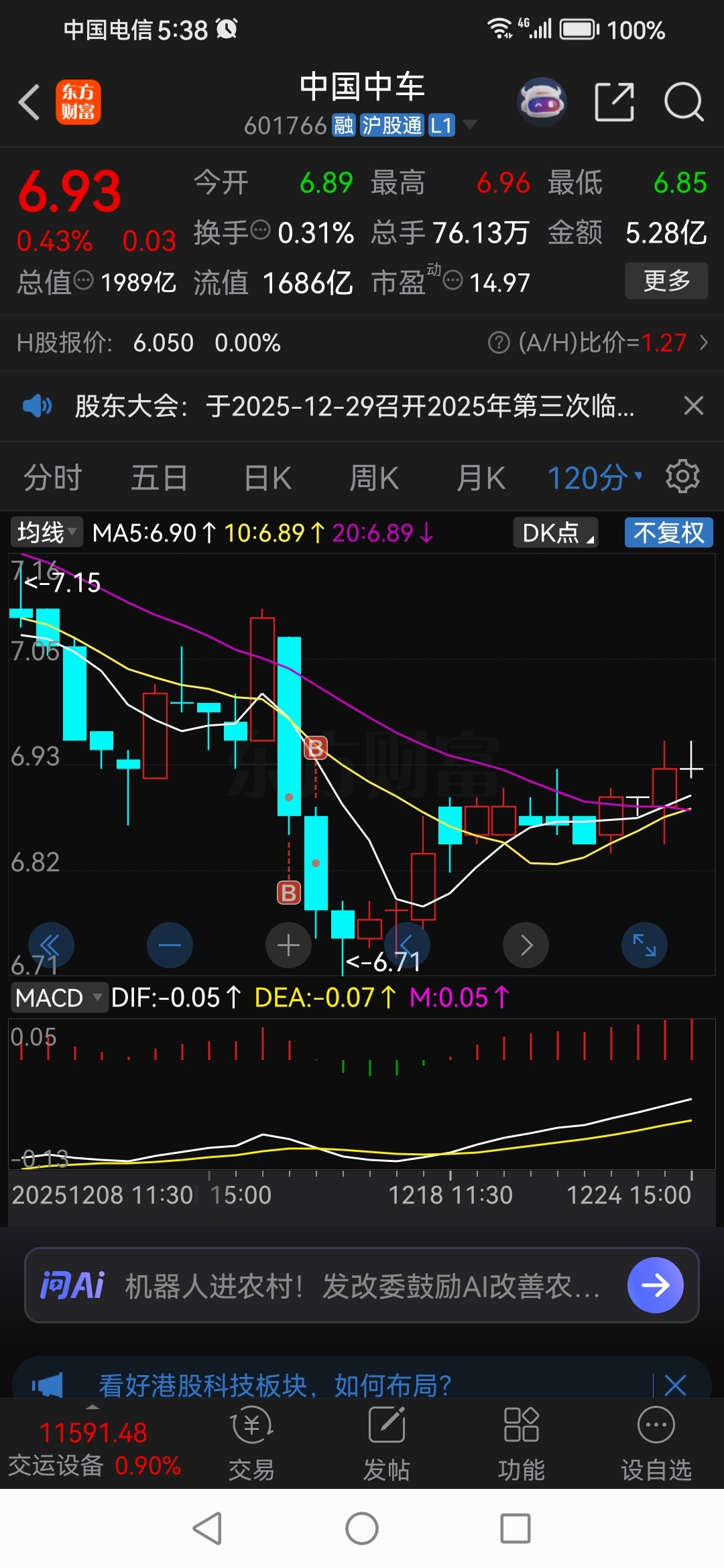Open 设自选 watchlist option
724x1568 pixels.
656,1443
